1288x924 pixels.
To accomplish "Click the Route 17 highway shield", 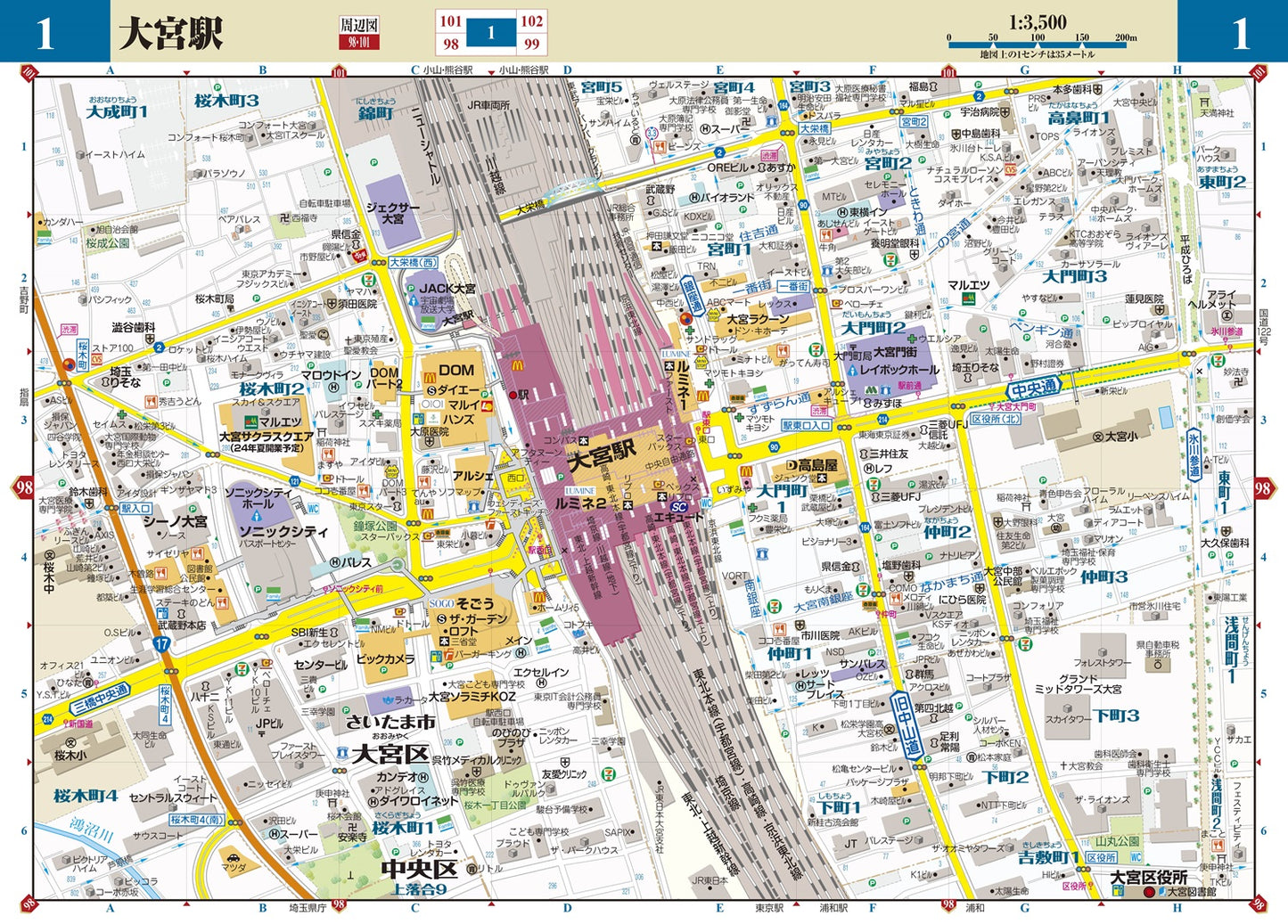I will [160, 642].
